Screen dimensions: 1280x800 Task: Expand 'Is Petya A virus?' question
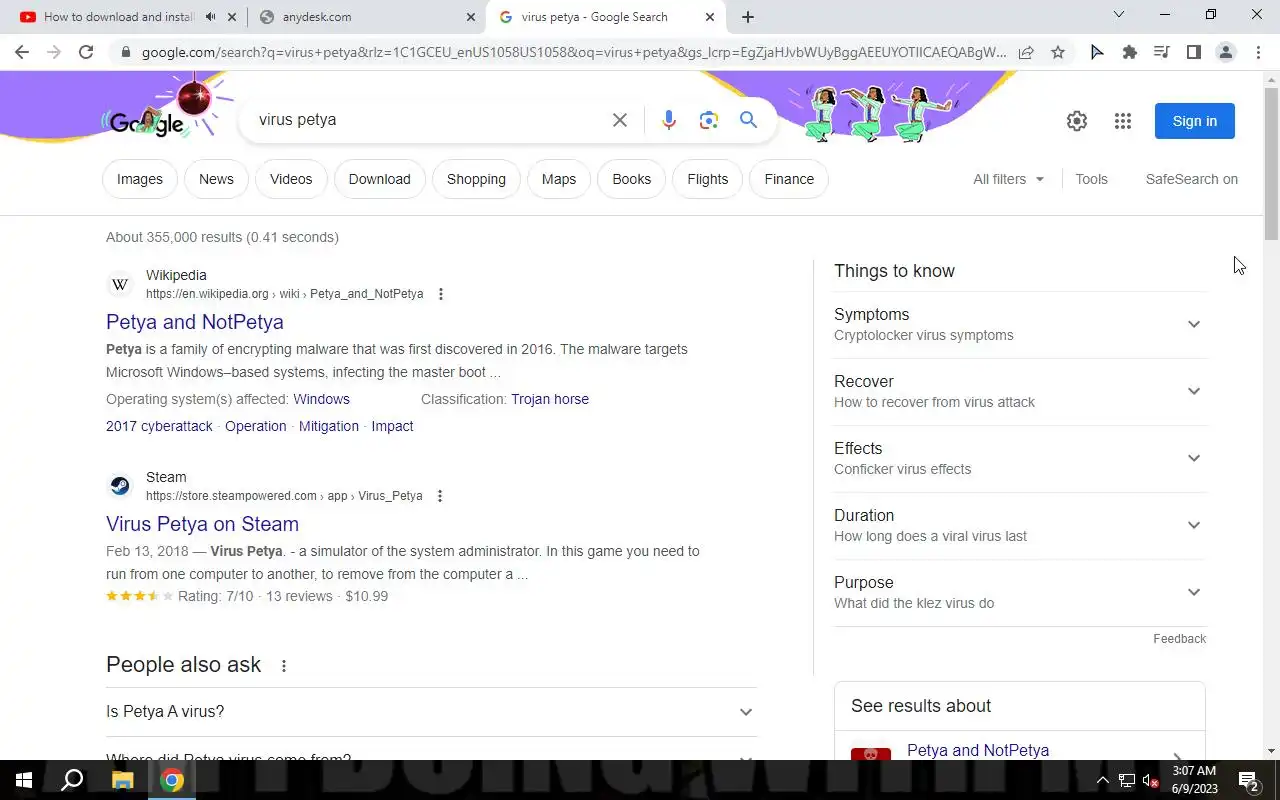click(x=431, y=712)
